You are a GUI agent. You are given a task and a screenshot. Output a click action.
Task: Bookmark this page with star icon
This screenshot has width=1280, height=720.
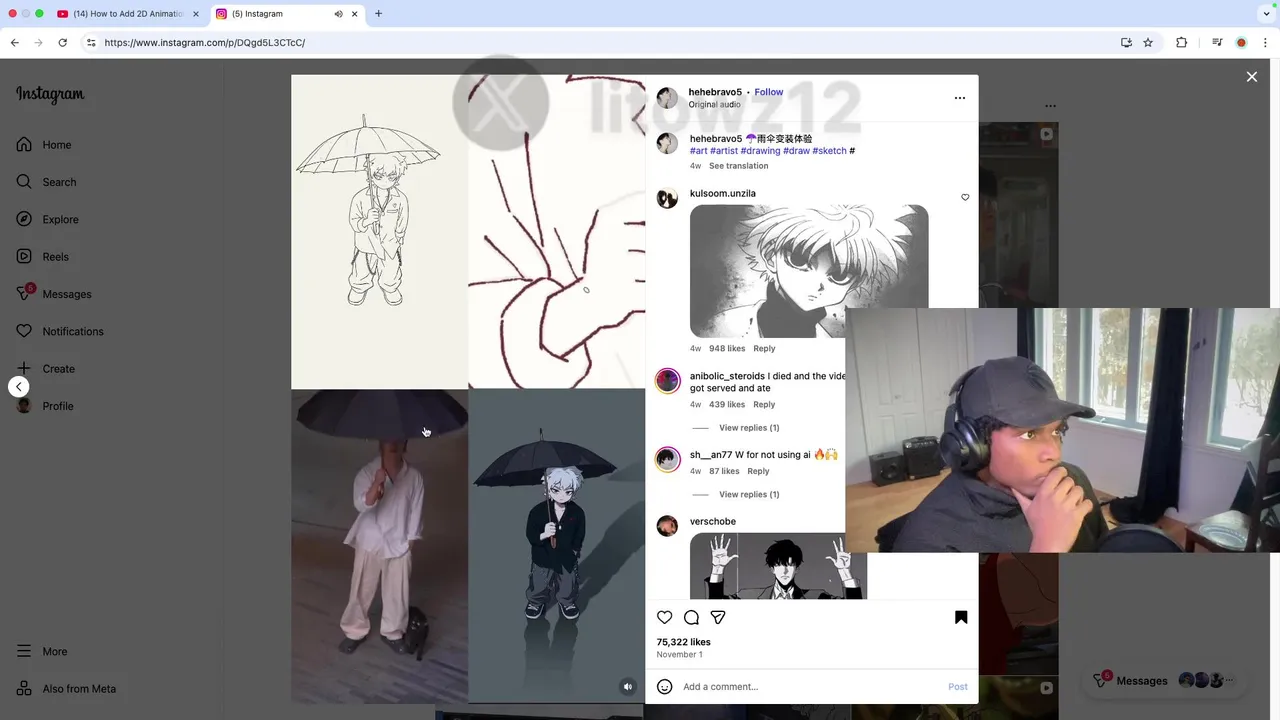tap(1148, 43)
